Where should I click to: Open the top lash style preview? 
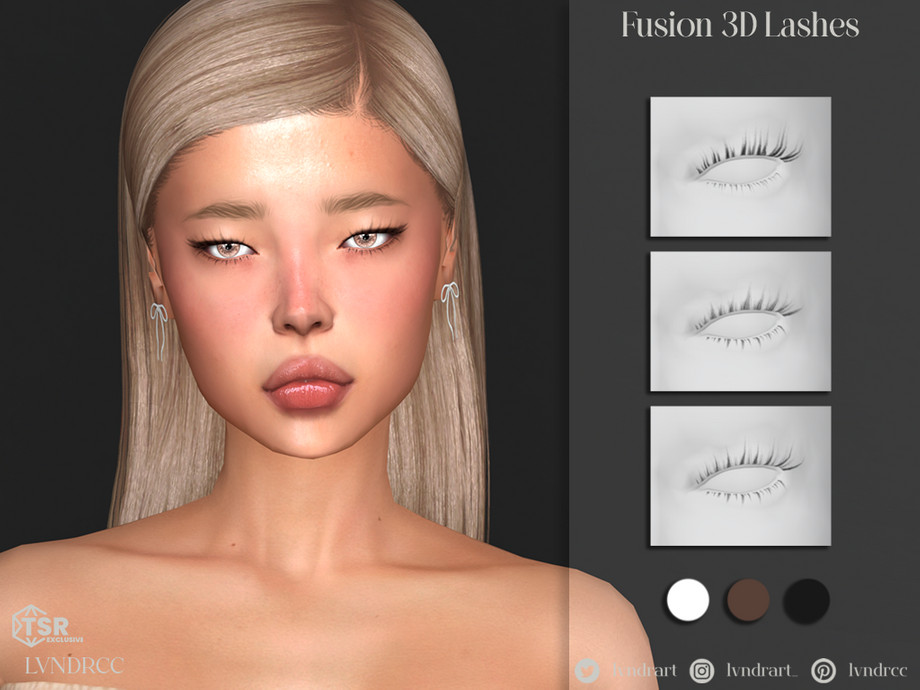(x=740, y=166)
